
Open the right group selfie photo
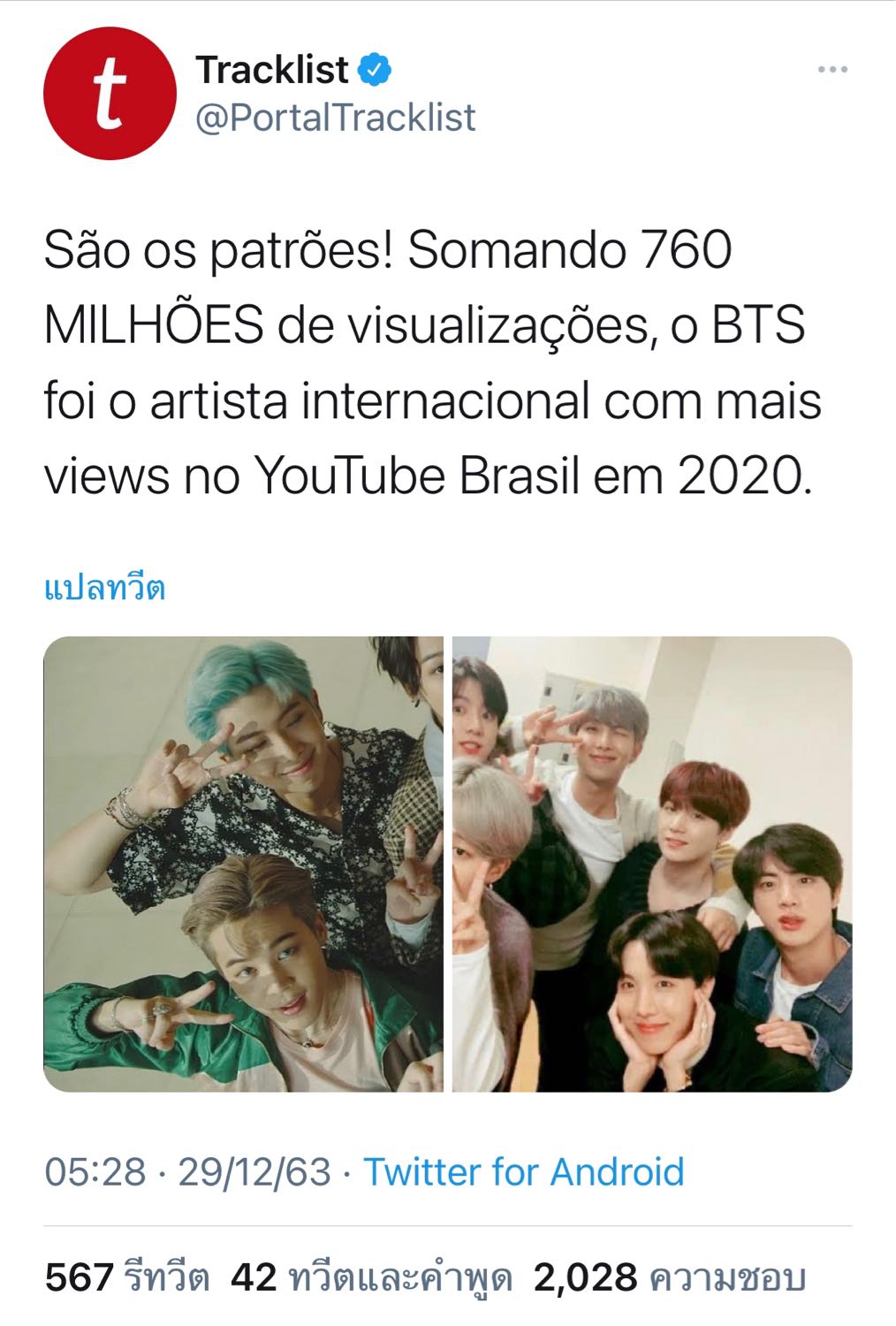tap(652, 864)
